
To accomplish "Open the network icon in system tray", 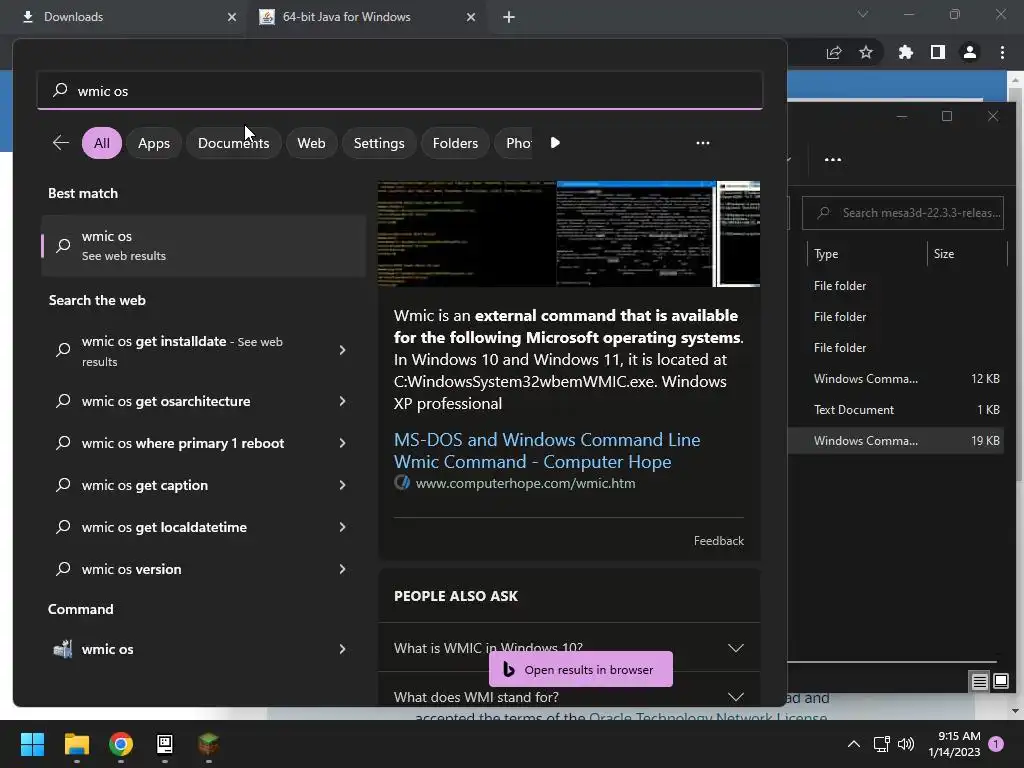I will coord(882,744).
